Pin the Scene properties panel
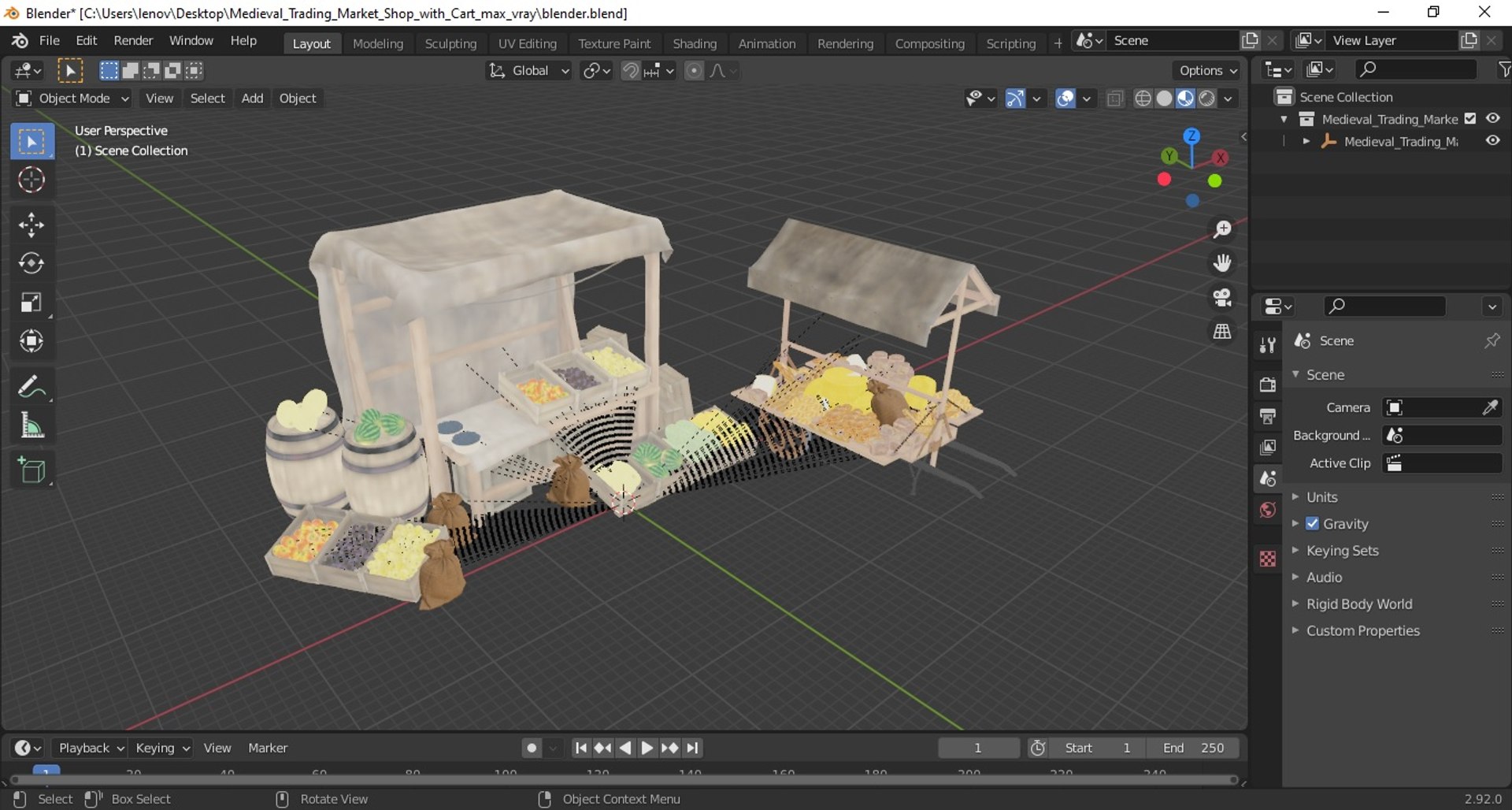 click(x=1492, y=340)
